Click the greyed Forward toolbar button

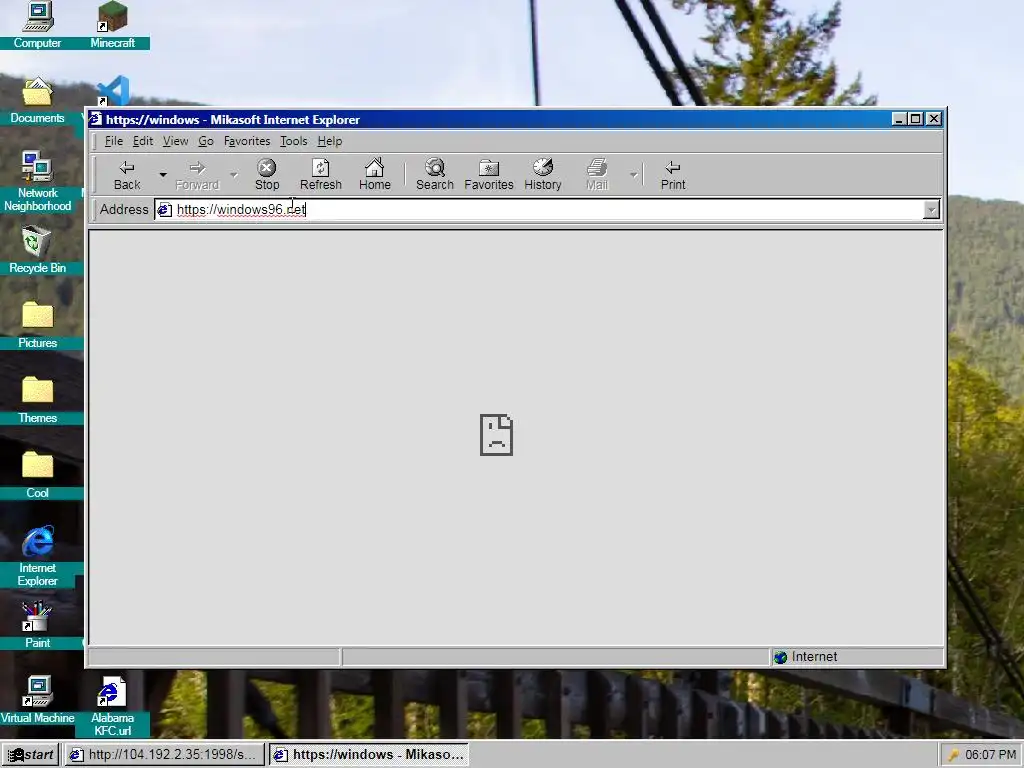tap(197, 175)
